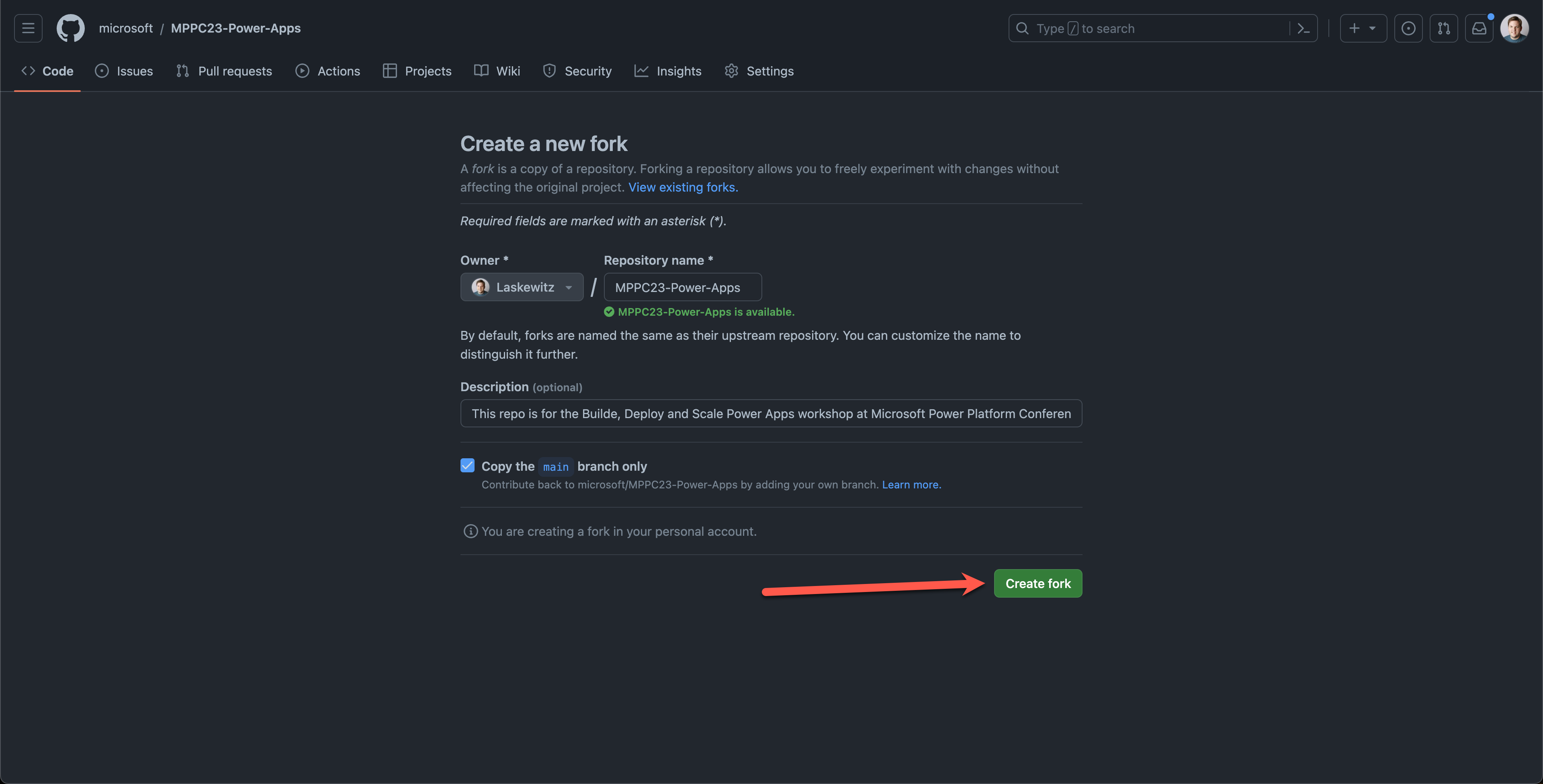
Task: Open the notifications inbox icon
Action: coord(1479,28)
